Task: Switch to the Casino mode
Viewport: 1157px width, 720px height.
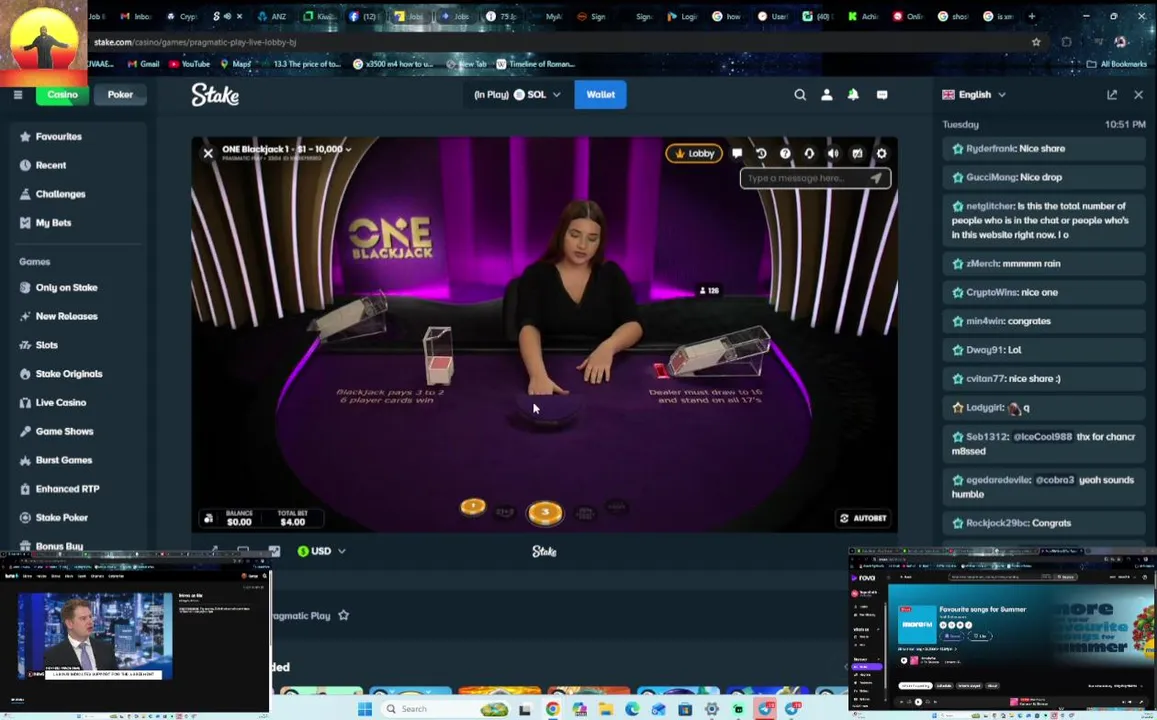Action: click(x=62, y=94)
